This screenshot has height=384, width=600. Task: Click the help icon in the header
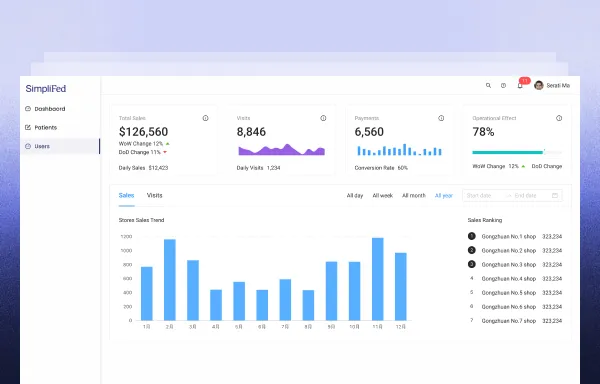coord(503,86)
